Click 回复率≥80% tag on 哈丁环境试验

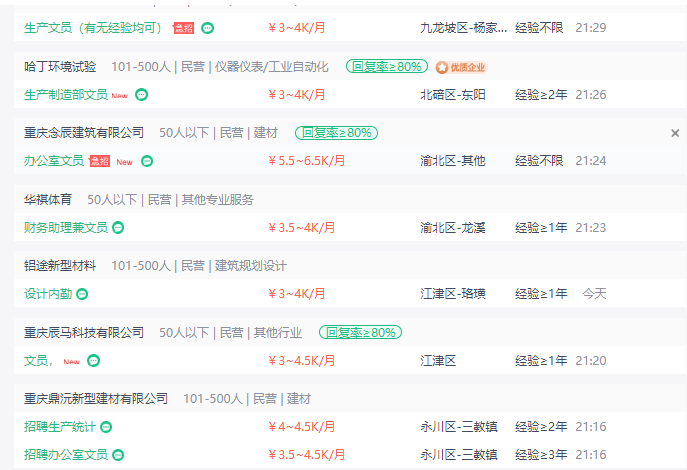coord(387,67)
